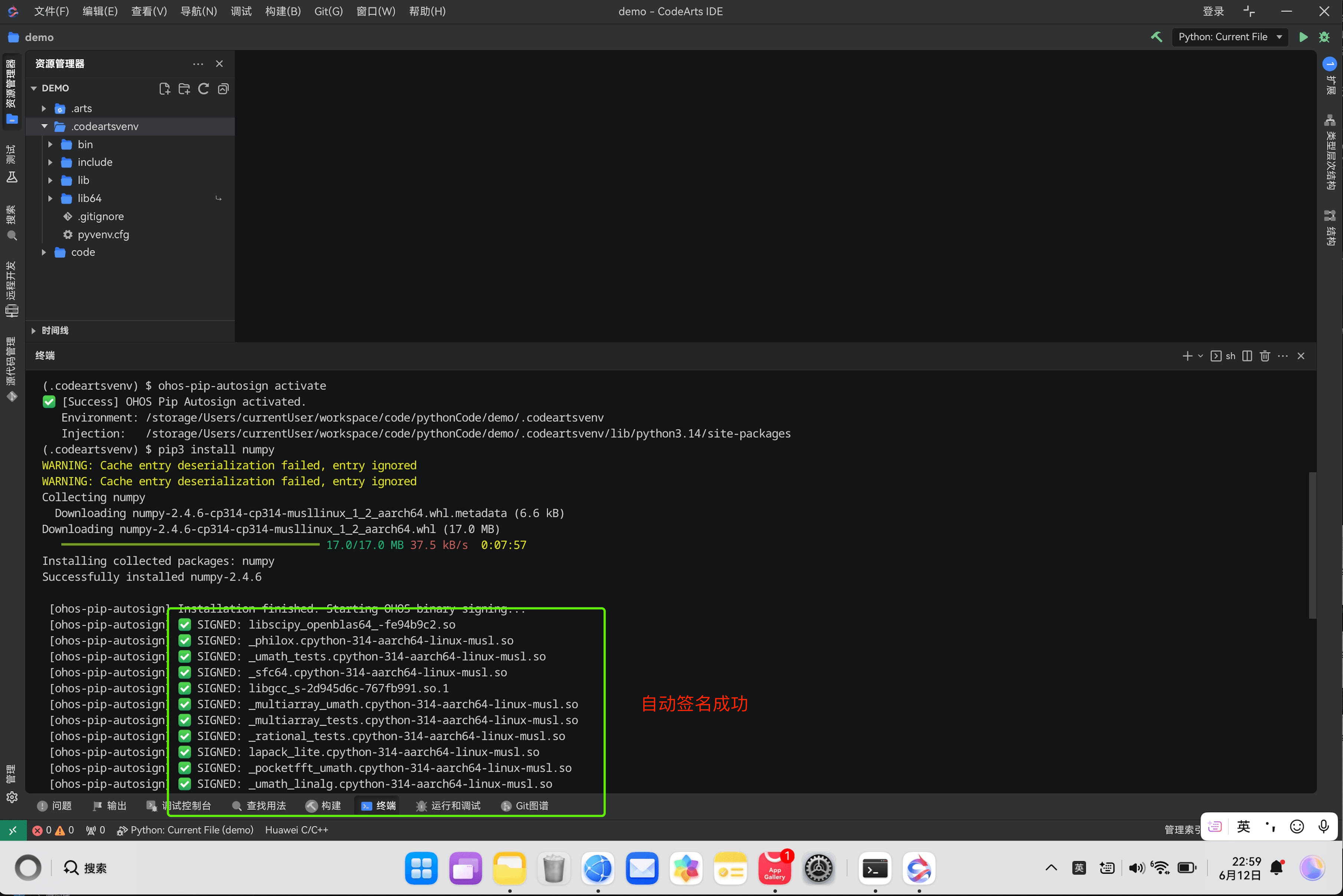
Task: Click Huawei C/C++ status bar item
Action: click(x=296, y=830)
